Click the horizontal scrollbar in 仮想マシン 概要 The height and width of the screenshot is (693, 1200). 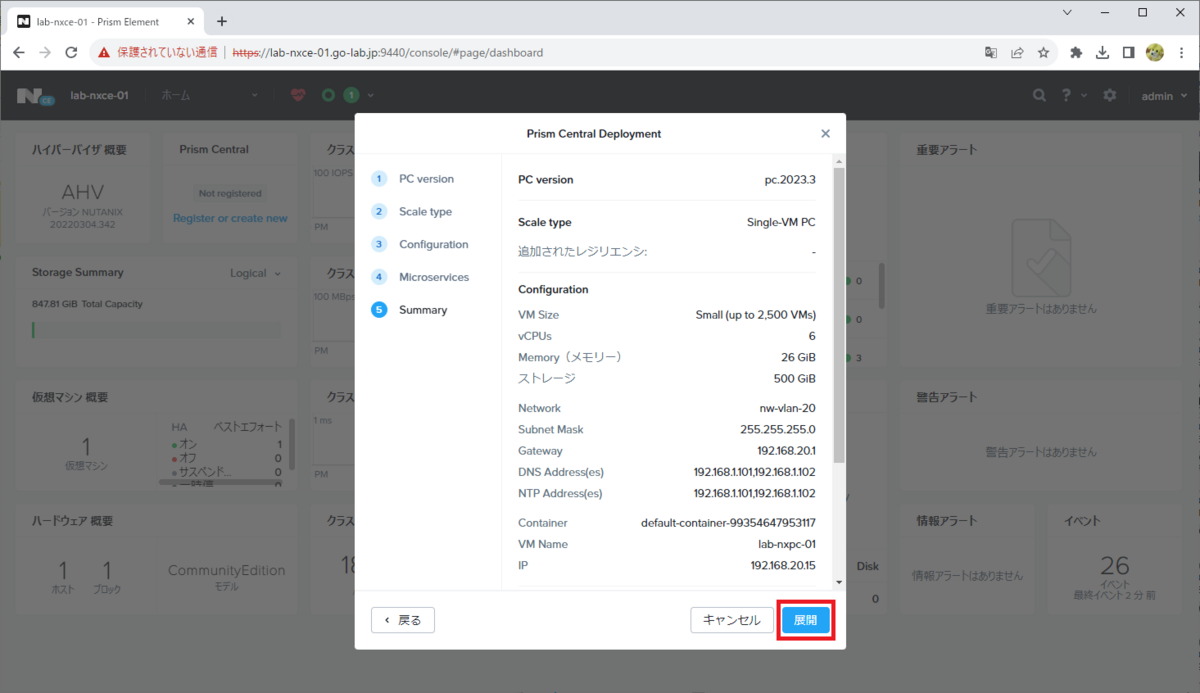point(220,482)
